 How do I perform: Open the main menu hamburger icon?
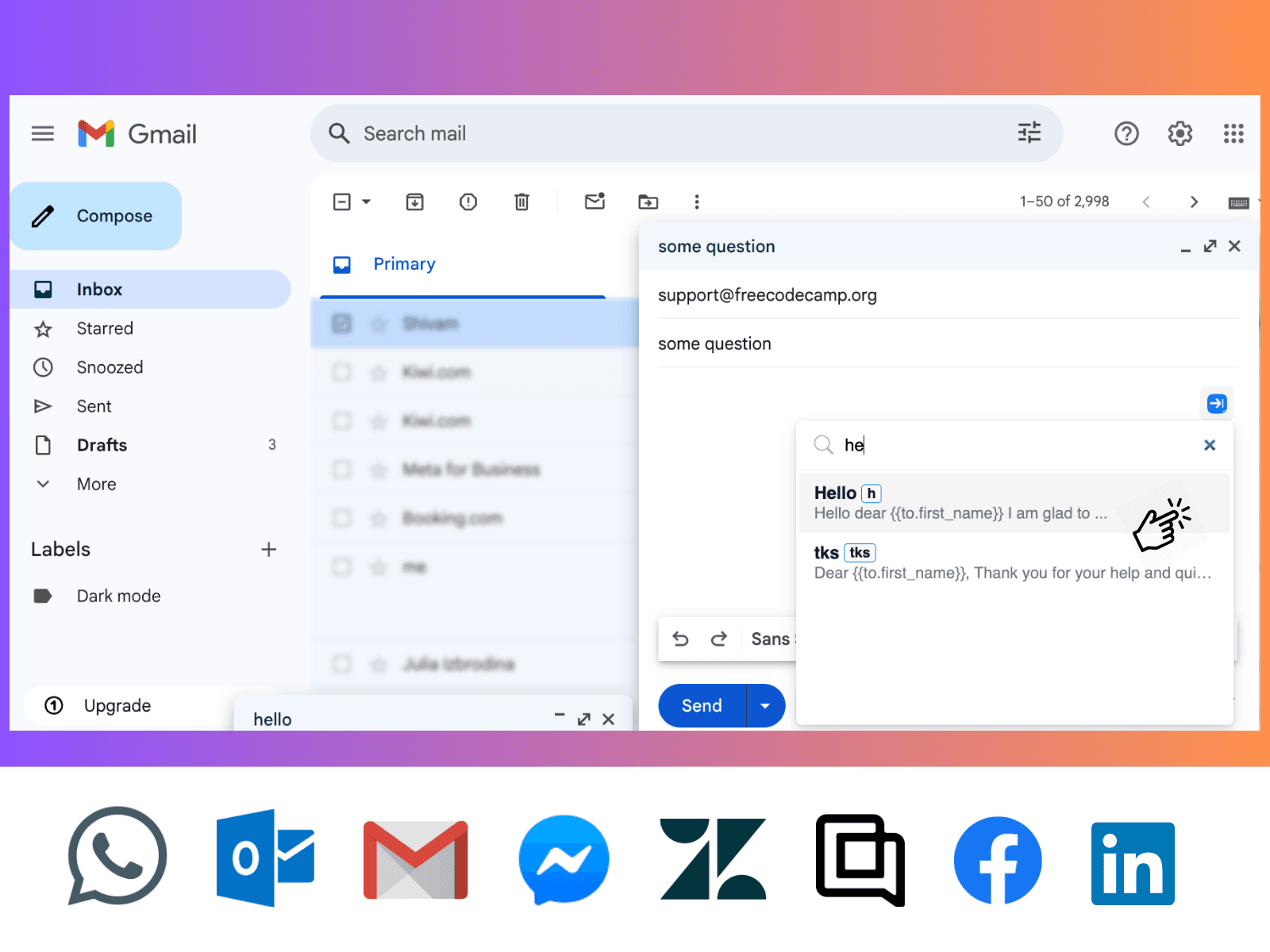click(43, 133)
